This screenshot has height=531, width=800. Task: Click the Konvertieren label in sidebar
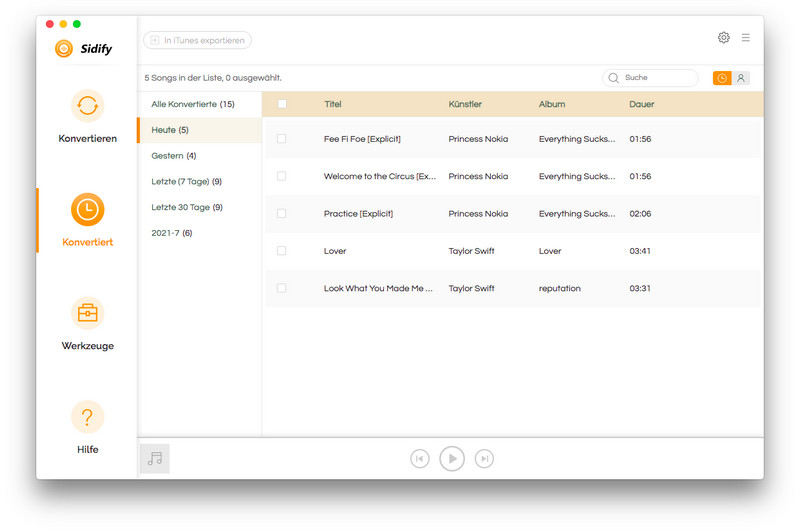87,138
